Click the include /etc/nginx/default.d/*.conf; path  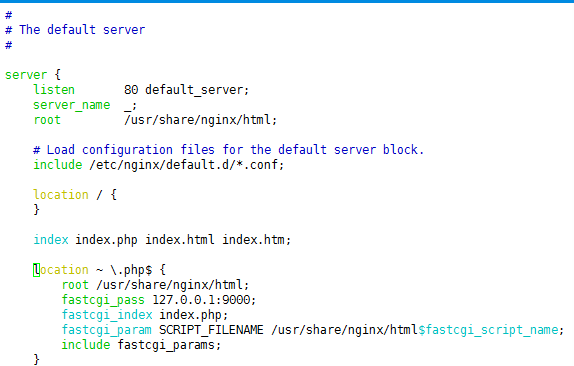[186, 165]
